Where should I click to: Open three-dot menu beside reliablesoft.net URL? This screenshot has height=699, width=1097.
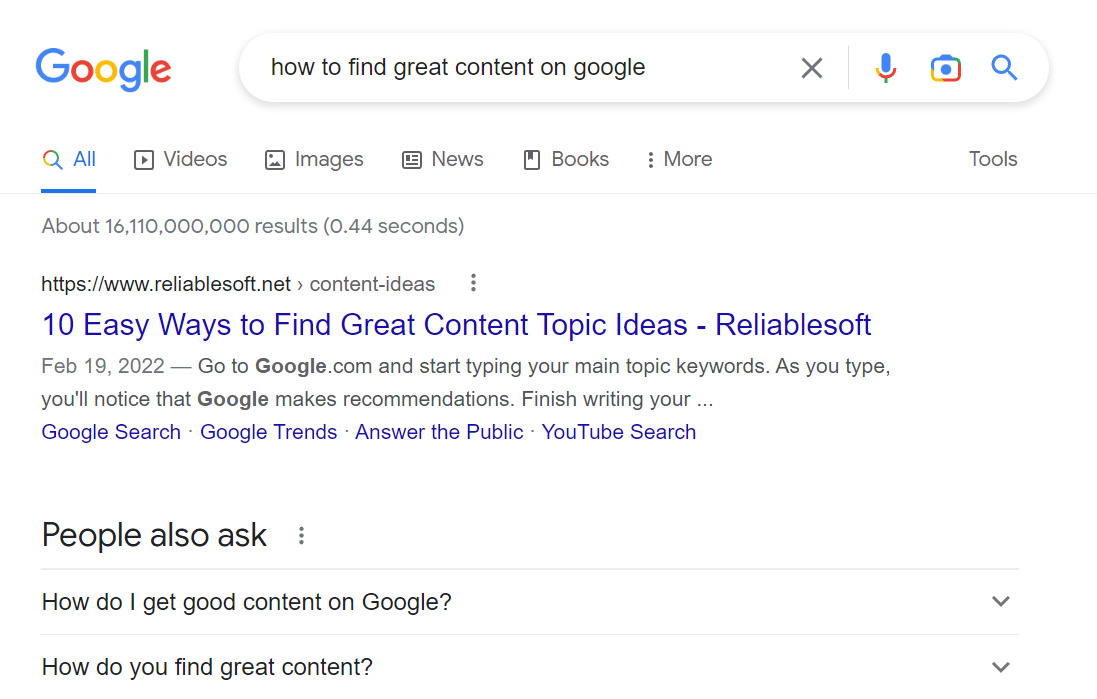click(x=474, y=283)
